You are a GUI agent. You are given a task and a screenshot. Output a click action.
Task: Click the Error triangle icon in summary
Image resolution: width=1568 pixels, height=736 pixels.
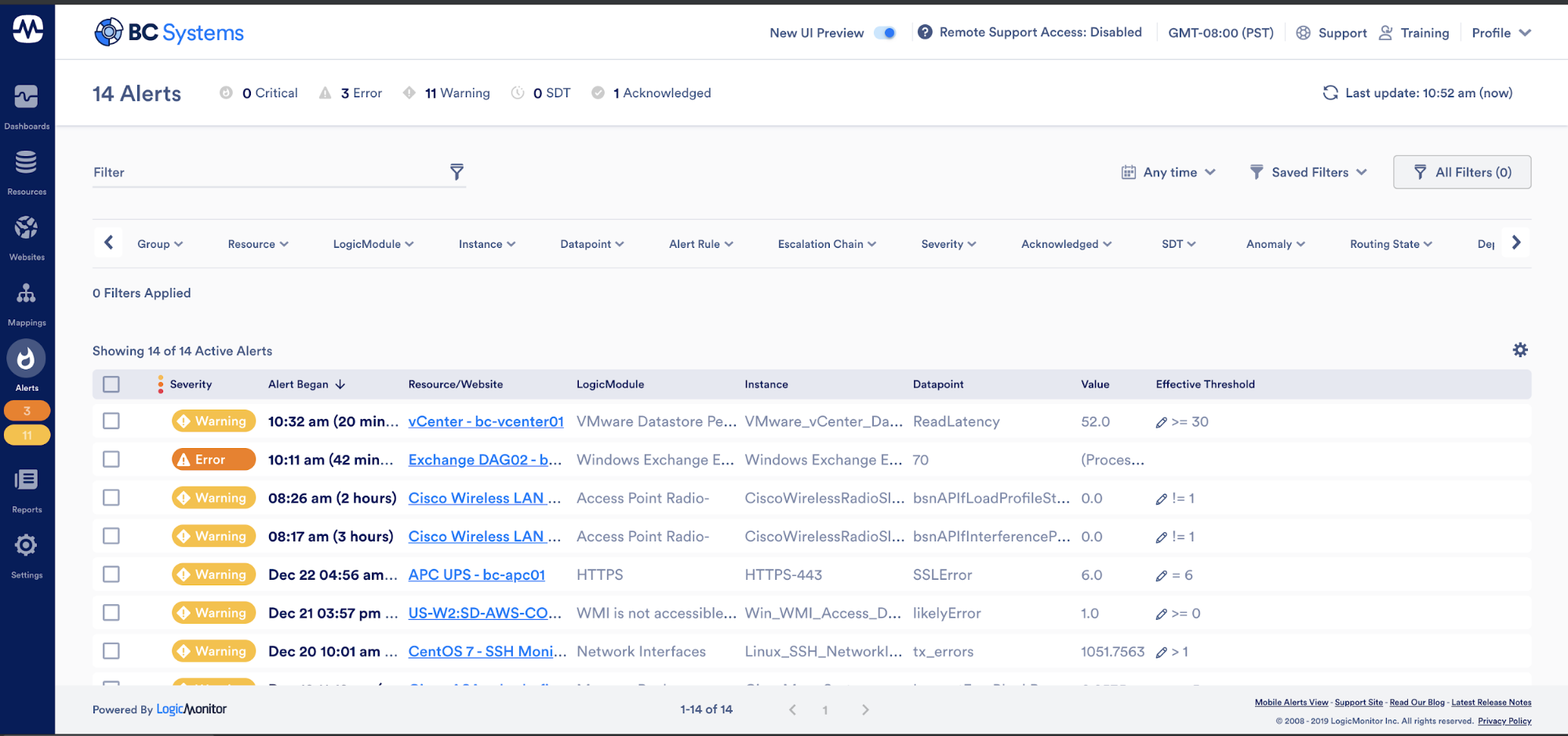pos(325,93)
